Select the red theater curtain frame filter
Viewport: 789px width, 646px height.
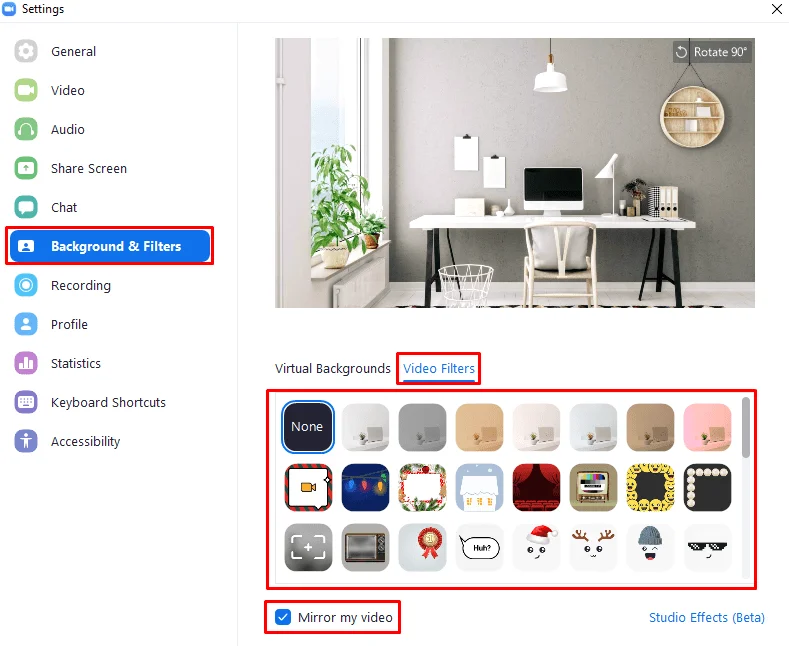click(x=536, y=487)
